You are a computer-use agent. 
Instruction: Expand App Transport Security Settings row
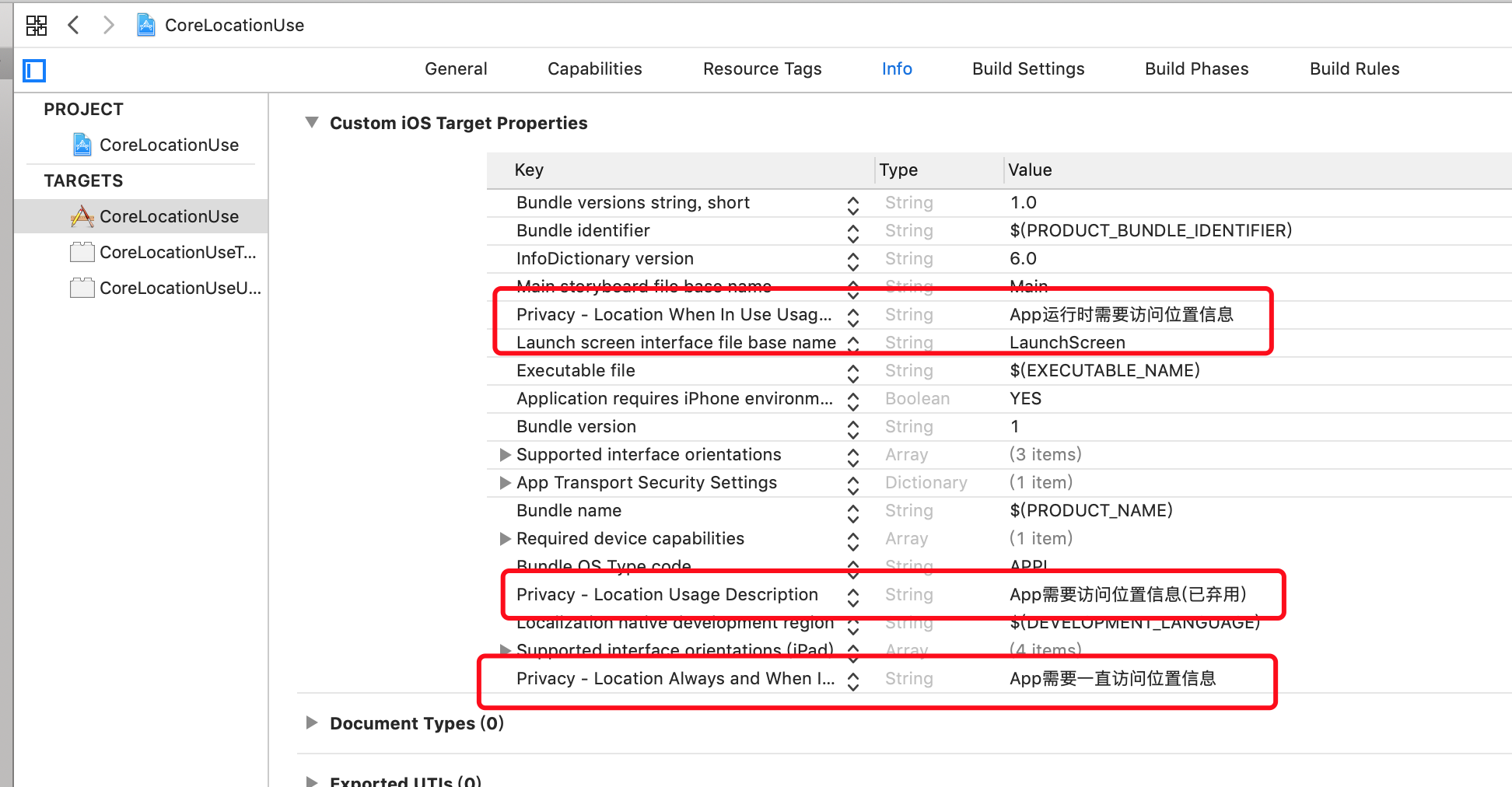coord(505,482)
